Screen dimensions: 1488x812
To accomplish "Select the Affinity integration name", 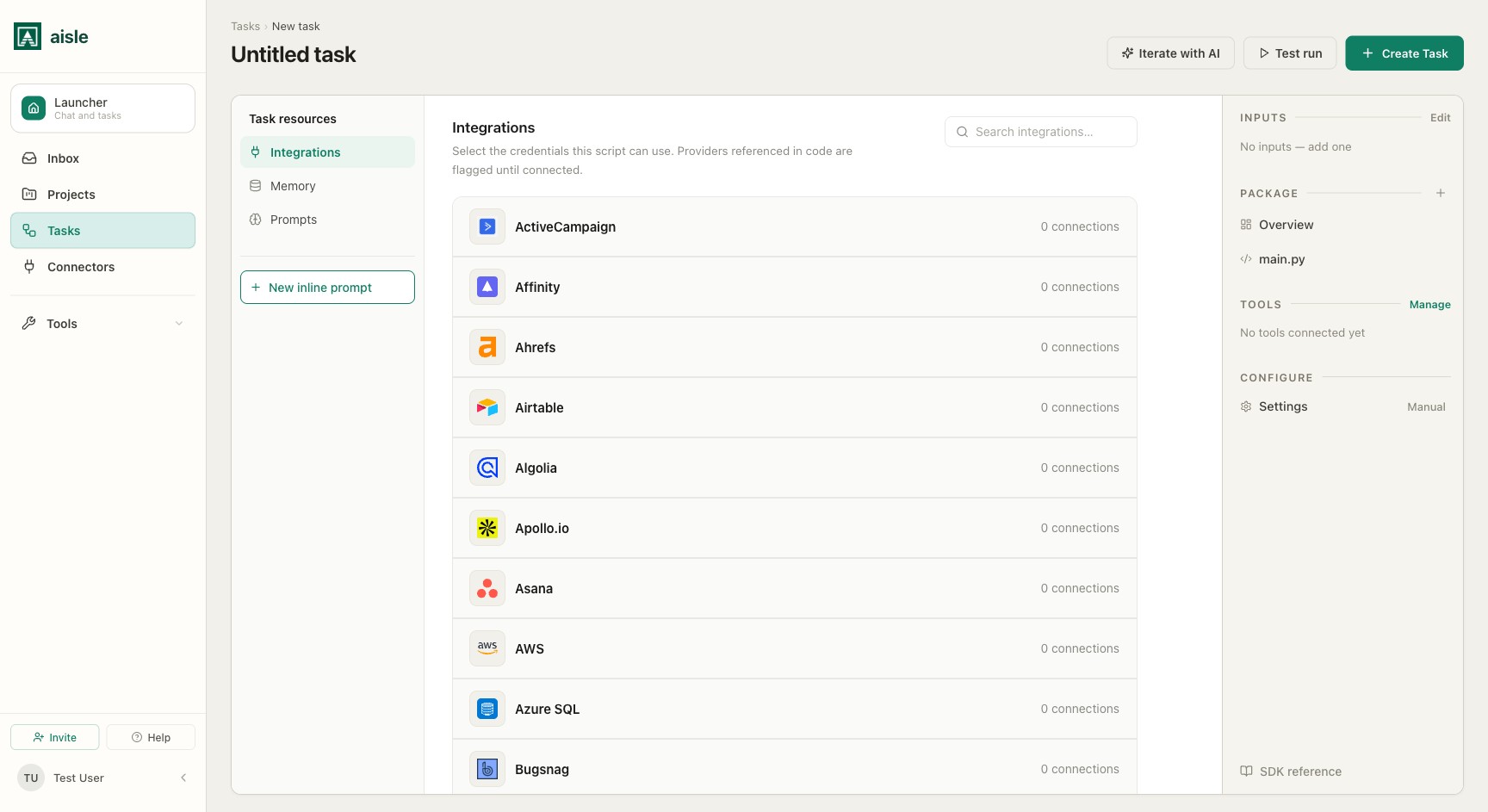I will click(x=537, y=288).
